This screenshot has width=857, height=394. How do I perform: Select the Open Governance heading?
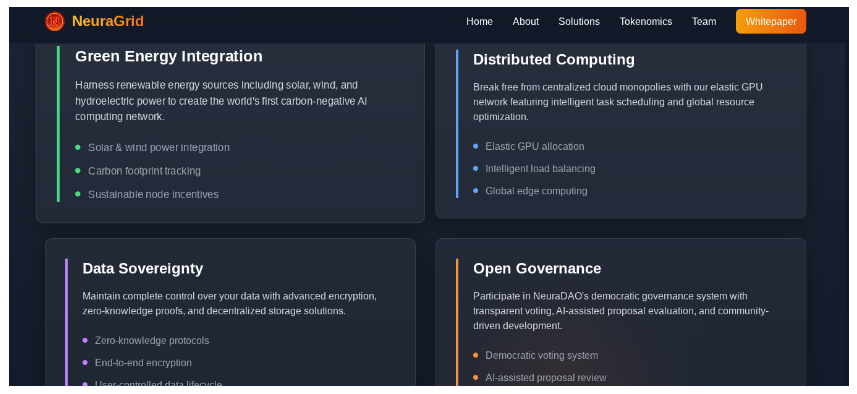pyautogui.click(x=537, y=268)
